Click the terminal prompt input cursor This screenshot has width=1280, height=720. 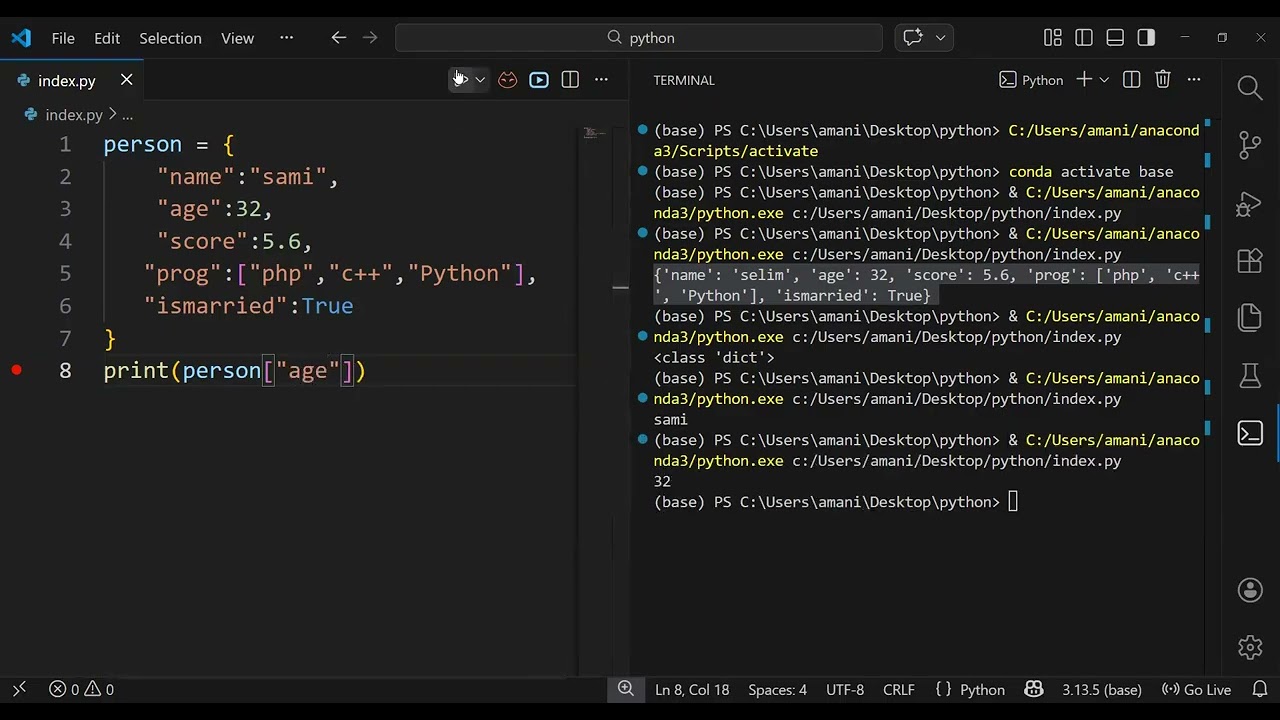[x=1013, y=502]
